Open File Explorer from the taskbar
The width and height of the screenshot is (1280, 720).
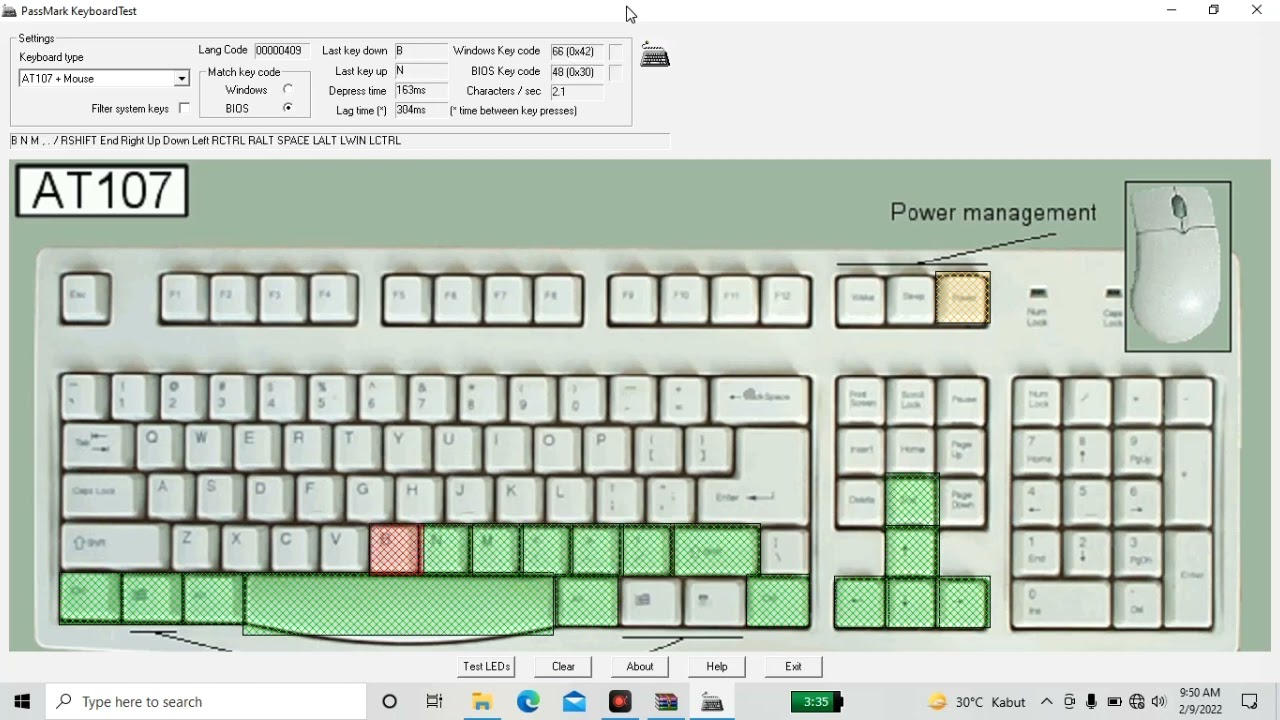pos(482,702)
